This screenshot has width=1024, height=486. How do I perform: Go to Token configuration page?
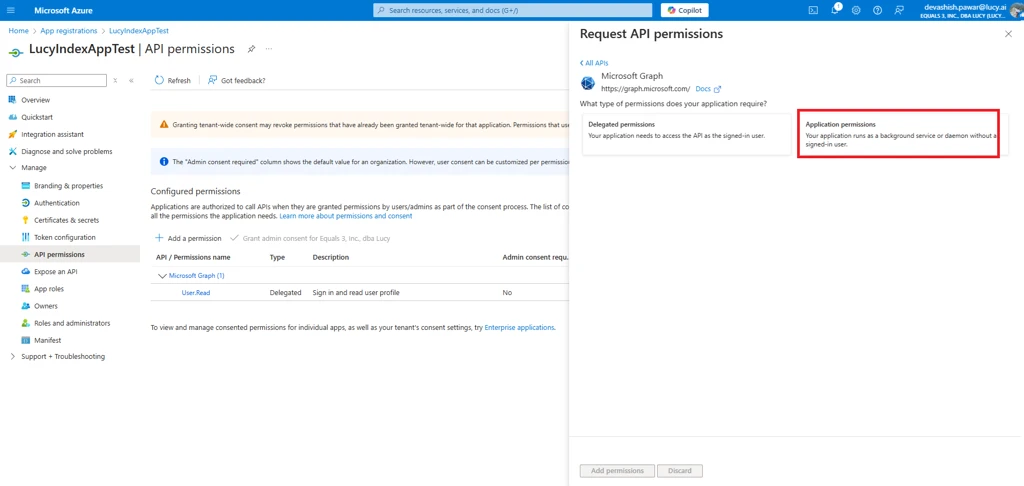64,237
